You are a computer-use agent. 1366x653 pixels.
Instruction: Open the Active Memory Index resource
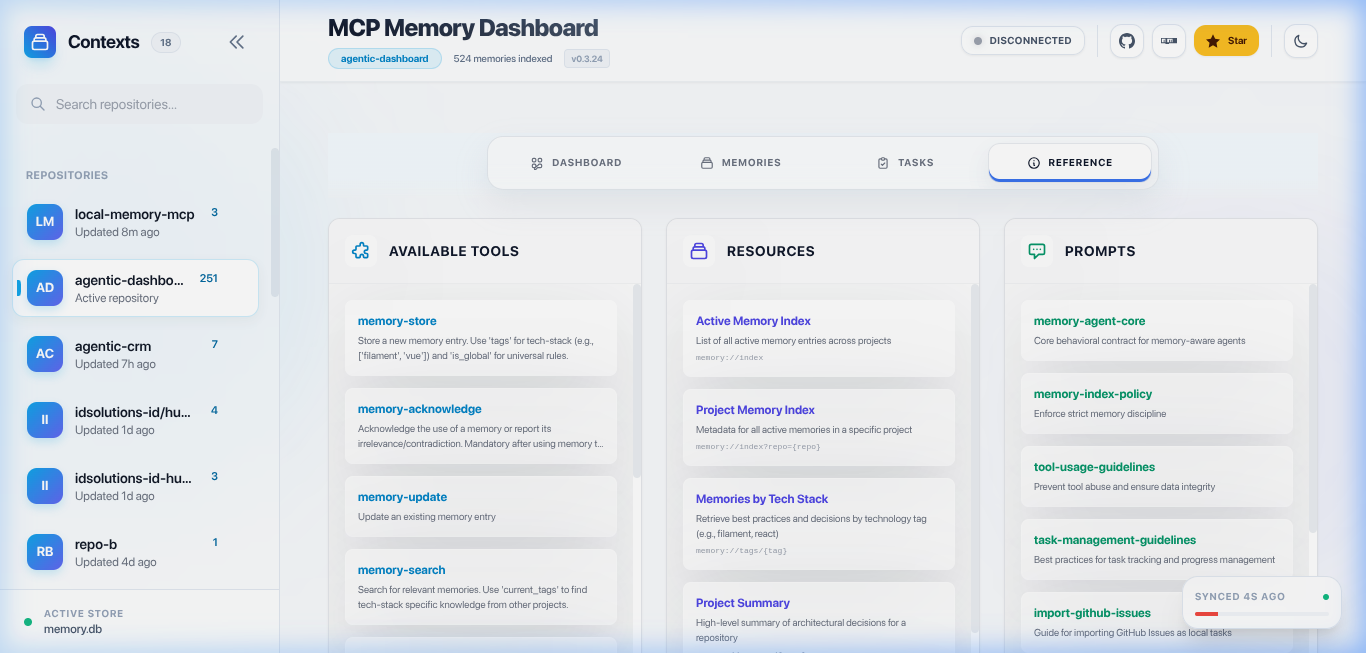click(x=819, y=339)
